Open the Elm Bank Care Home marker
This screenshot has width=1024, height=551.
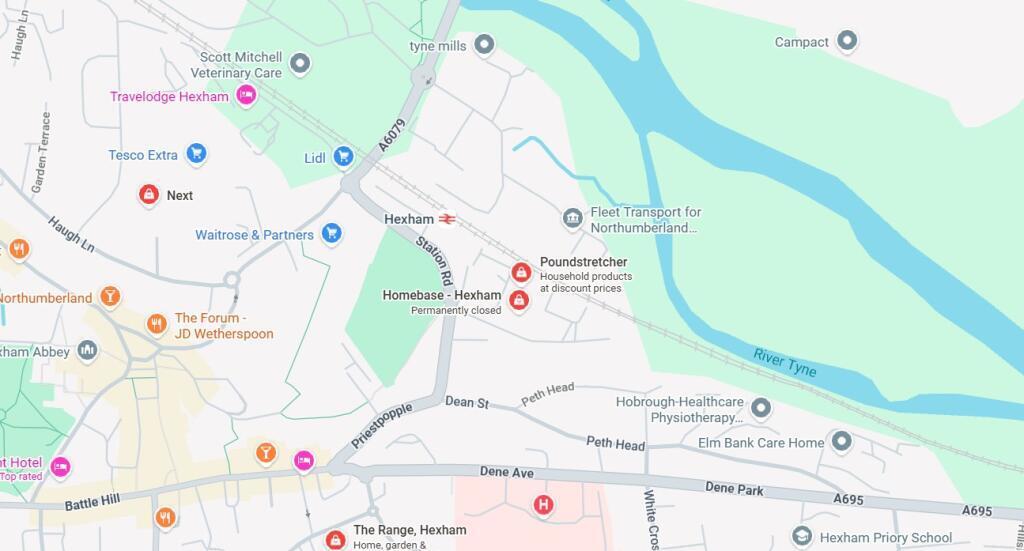coord(842,441)
